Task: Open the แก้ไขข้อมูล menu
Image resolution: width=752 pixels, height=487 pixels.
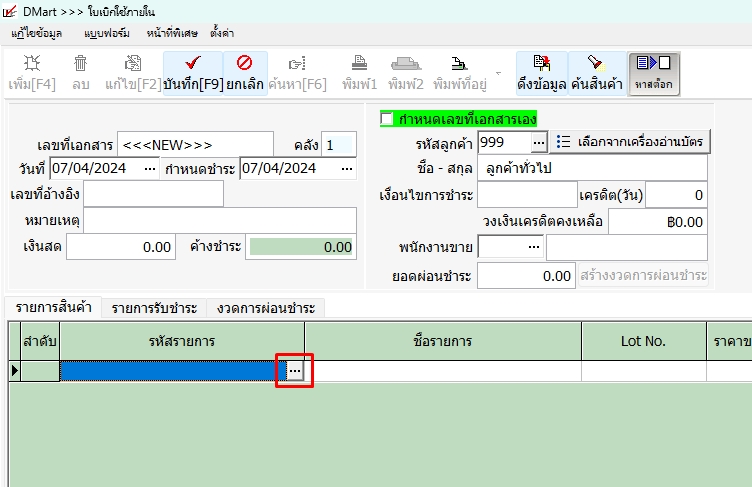Action: click(x=36, y=33)
